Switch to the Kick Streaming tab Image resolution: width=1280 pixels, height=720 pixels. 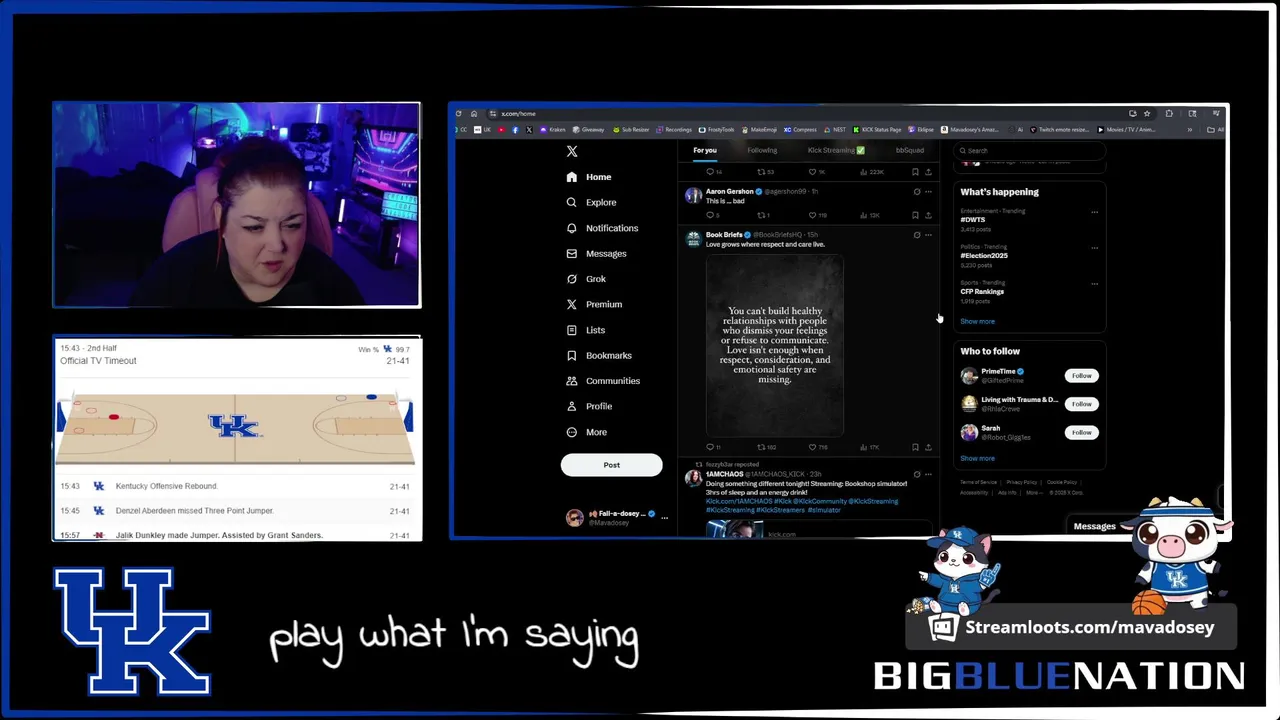click(836, 150)
